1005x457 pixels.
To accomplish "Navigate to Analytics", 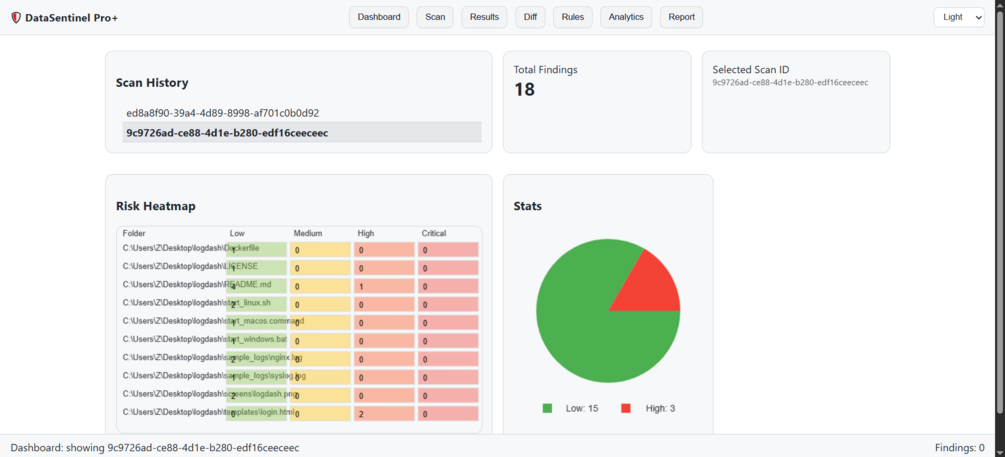I will (626, 17).
